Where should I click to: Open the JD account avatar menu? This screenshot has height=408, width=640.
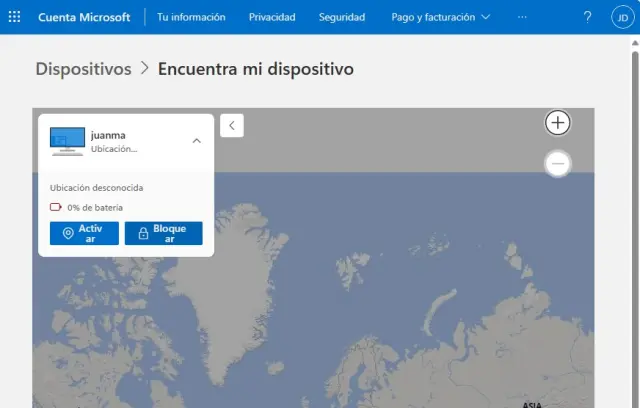click(x=620, y=17)
